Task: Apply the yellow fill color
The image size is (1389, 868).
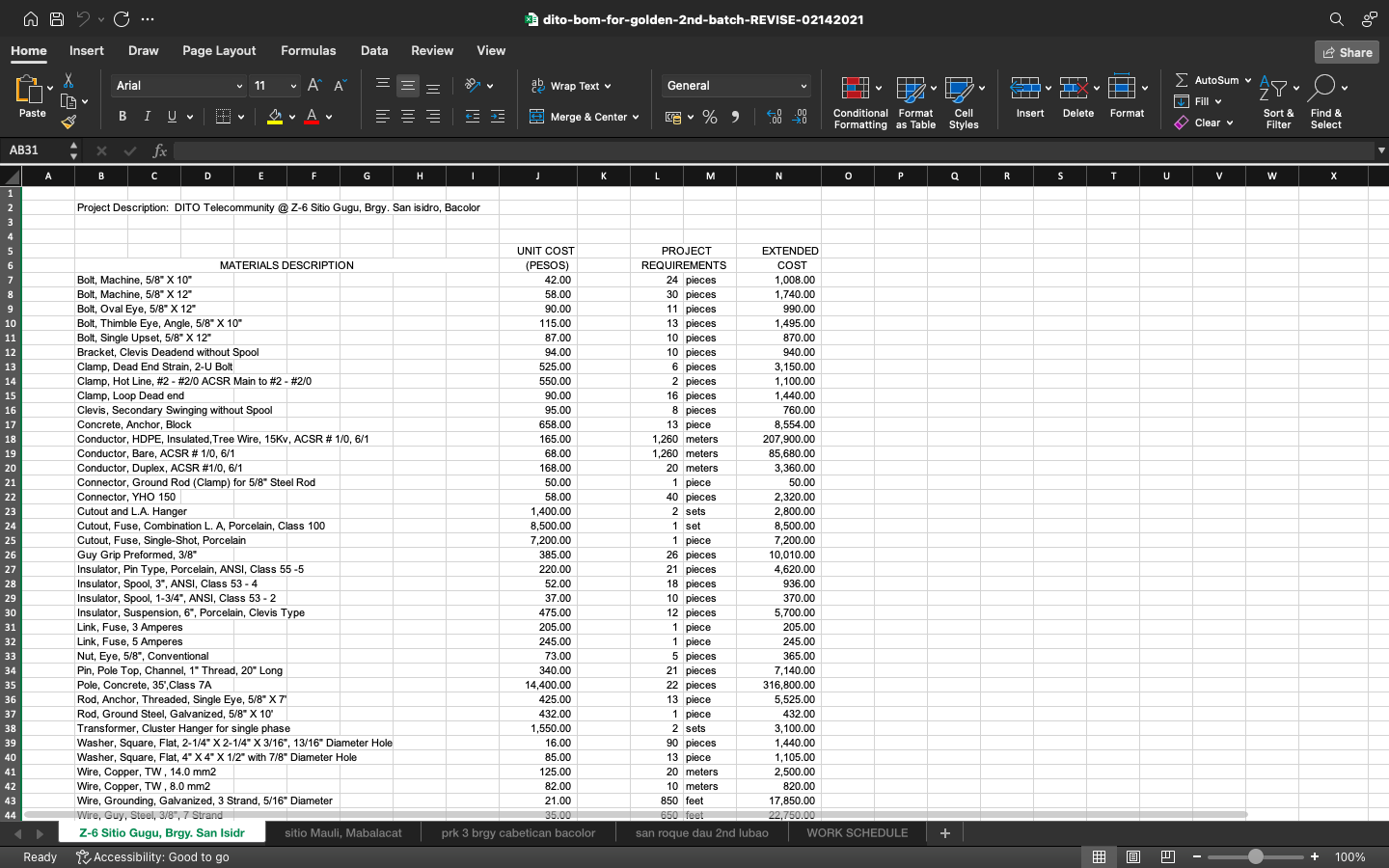Action: [x=275, y=117]
